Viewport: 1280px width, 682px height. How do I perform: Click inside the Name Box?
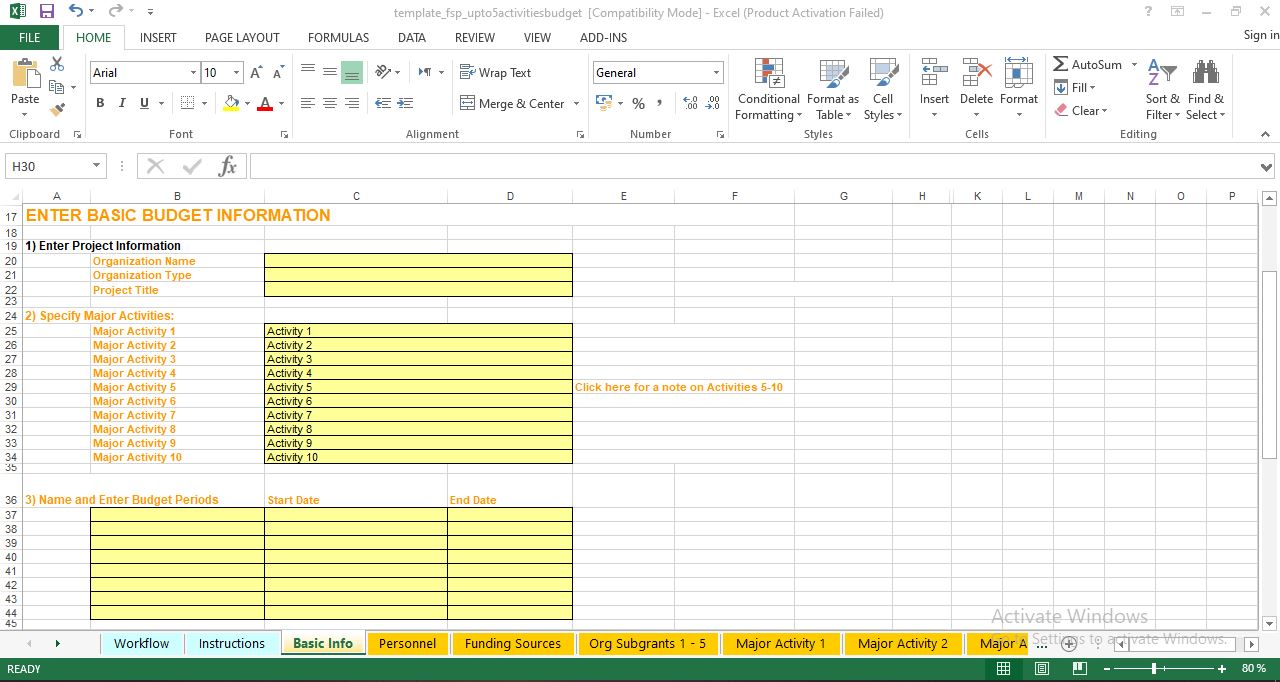coord(45,165)
